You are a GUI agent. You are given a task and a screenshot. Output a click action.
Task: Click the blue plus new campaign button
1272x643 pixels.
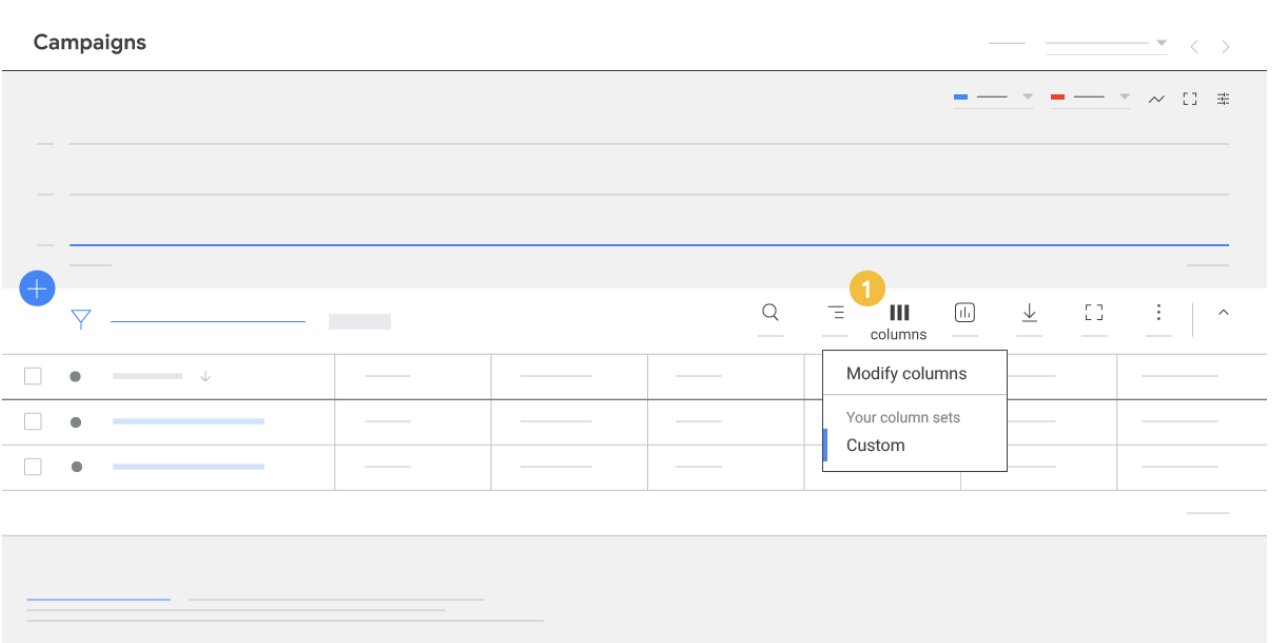[x=37, y=289]
